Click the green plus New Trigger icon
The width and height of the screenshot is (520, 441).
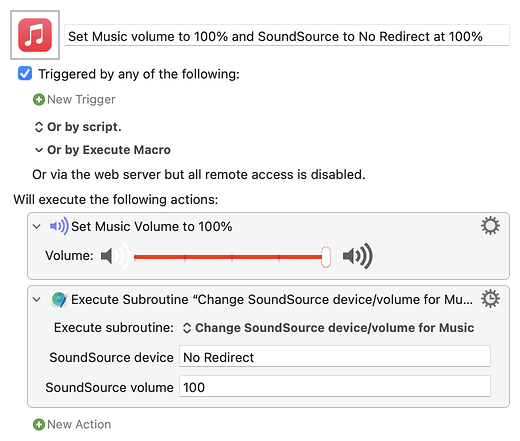click(x=39, y=99)
